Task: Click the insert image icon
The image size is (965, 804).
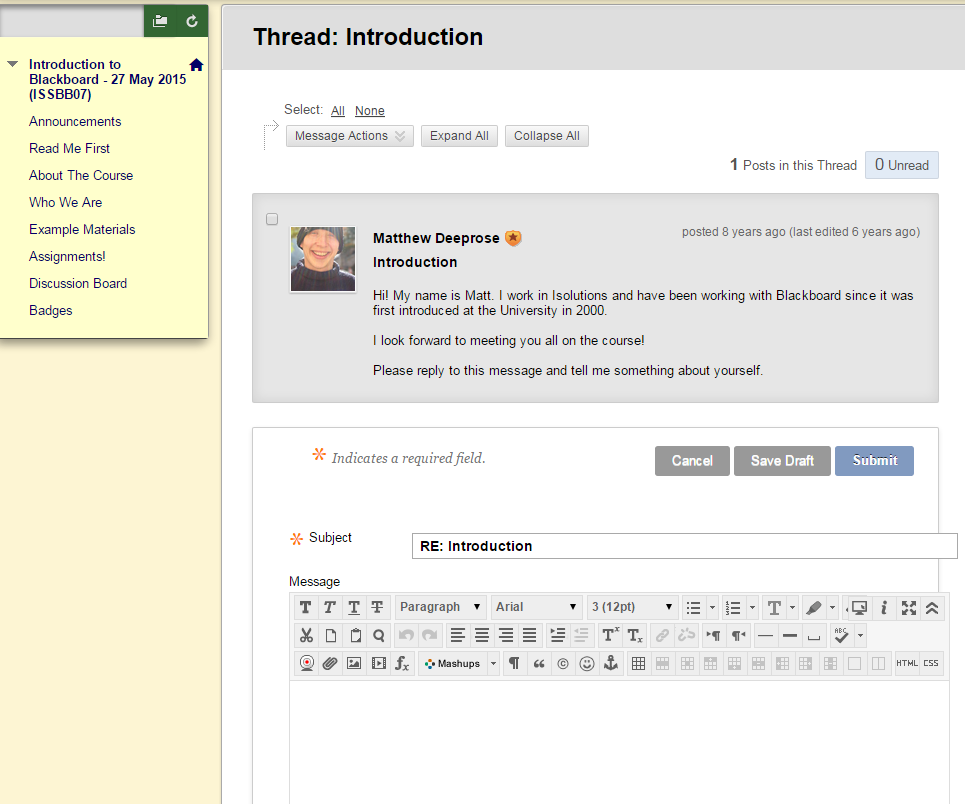Action: point(354,663)
